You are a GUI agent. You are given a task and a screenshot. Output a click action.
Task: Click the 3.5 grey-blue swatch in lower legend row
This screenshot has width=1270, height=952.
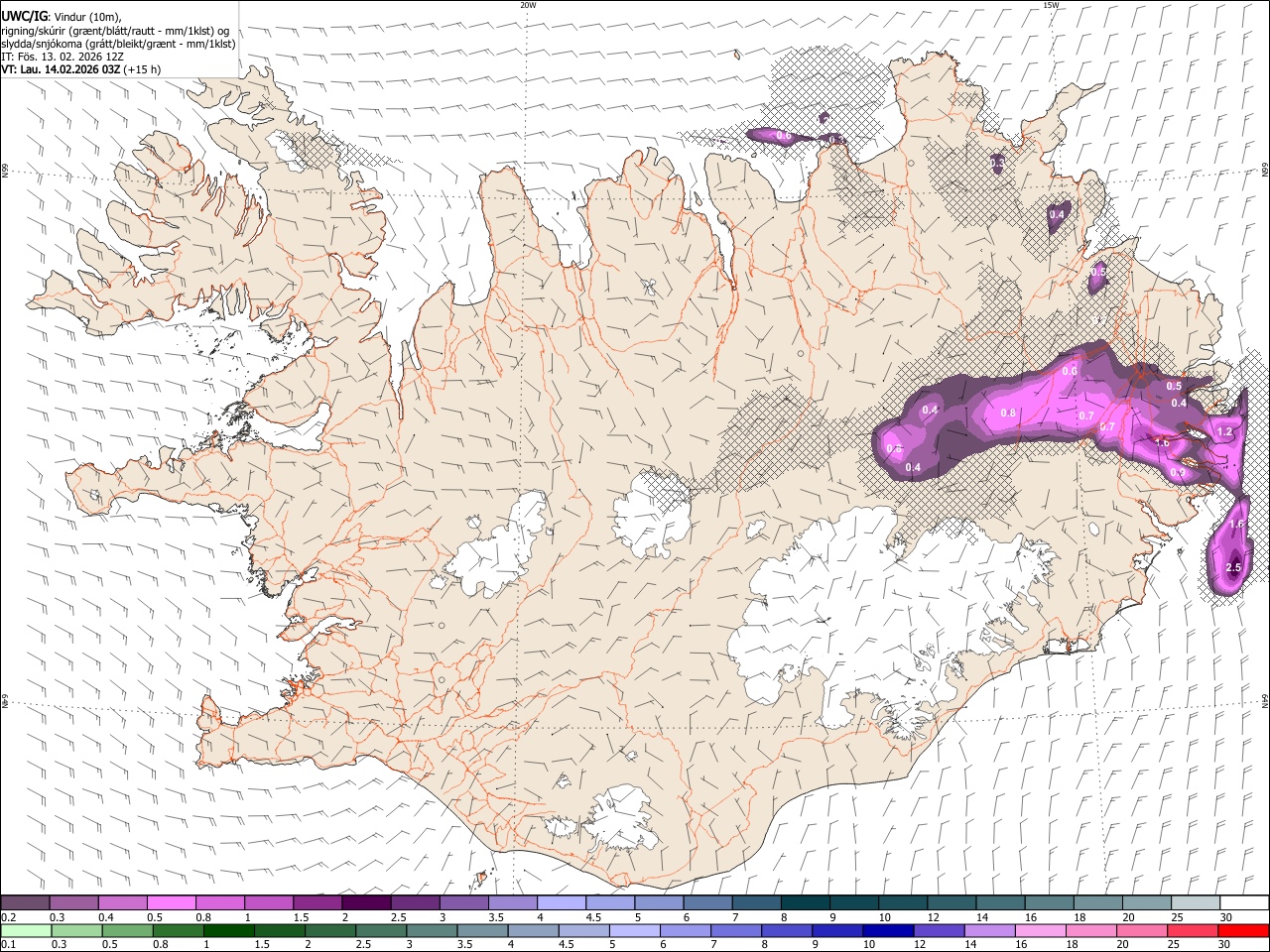click(482, 930)
